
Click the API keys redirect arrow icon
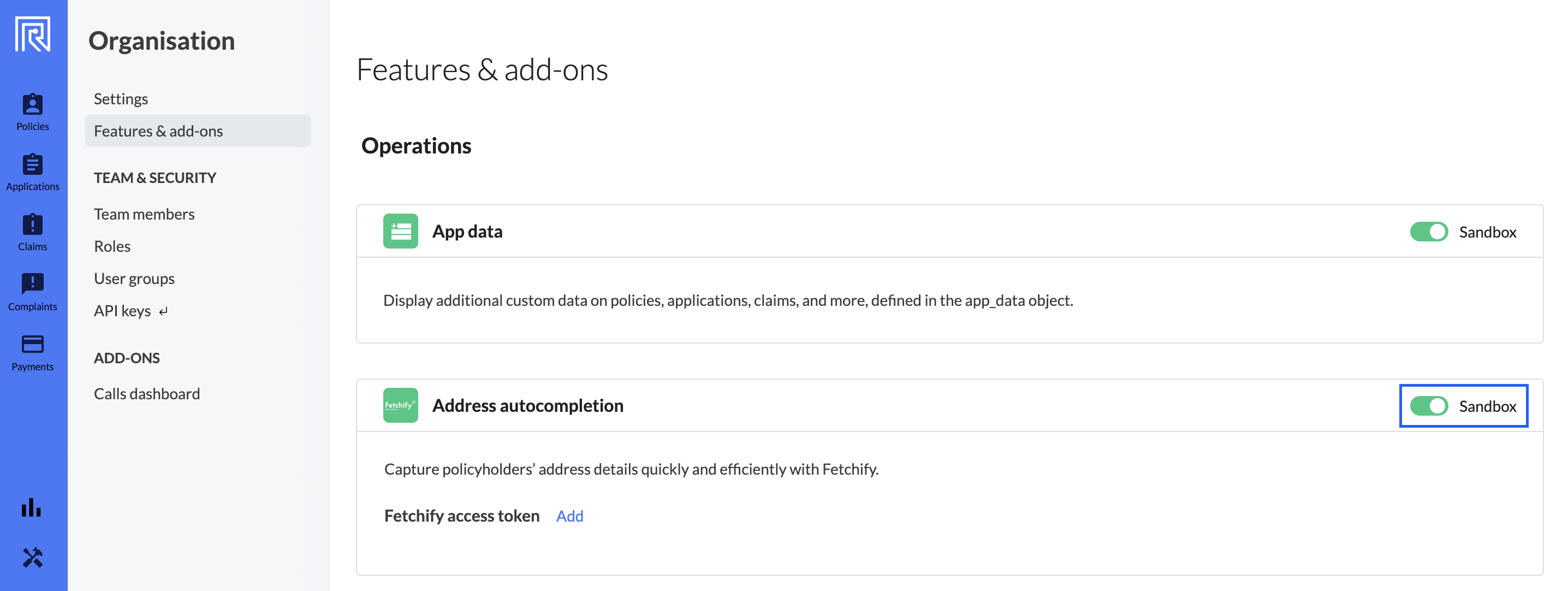pos(163,311)
